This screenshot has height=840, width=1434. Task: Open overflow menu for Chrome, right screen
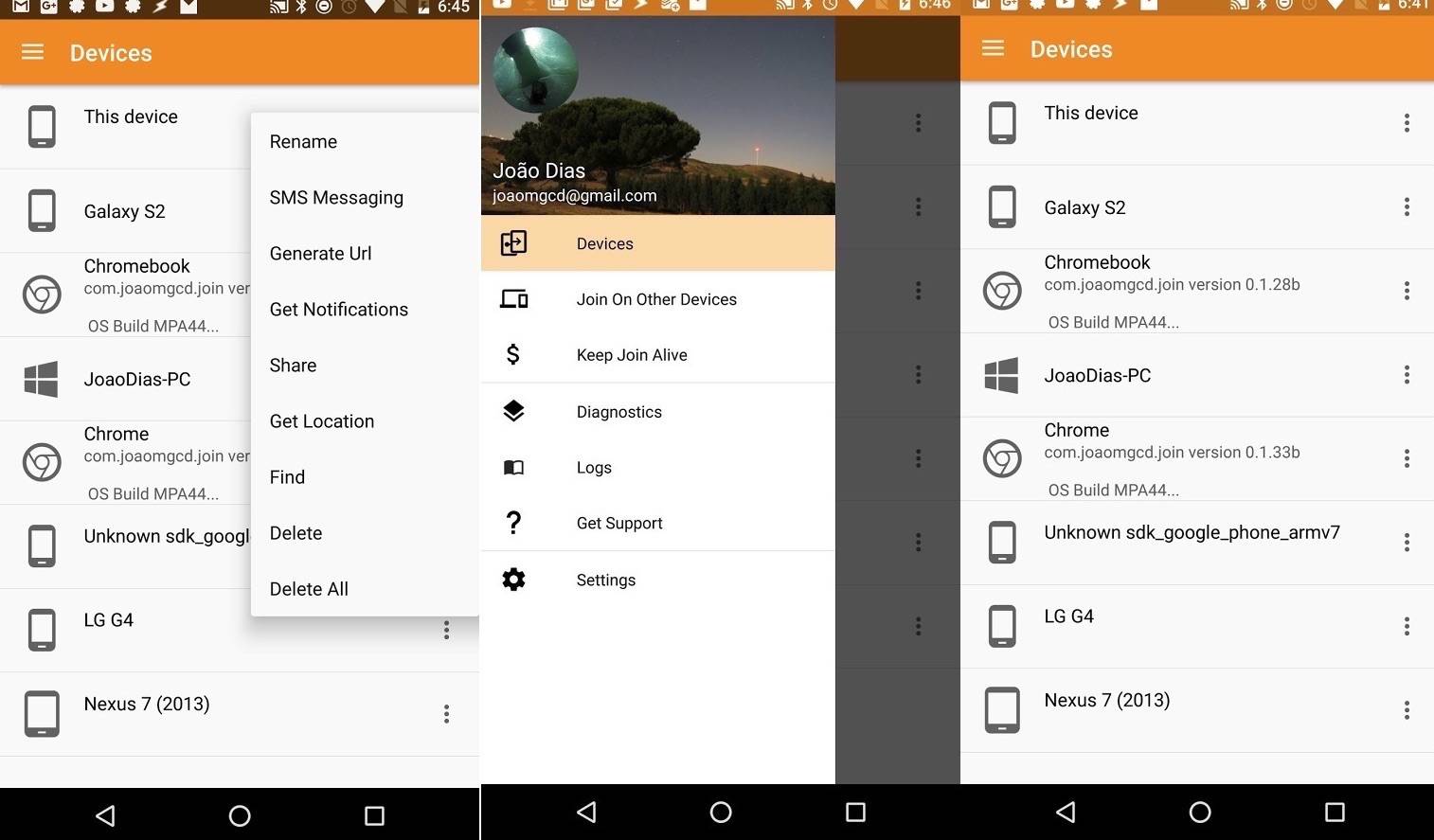[1407, 458]
